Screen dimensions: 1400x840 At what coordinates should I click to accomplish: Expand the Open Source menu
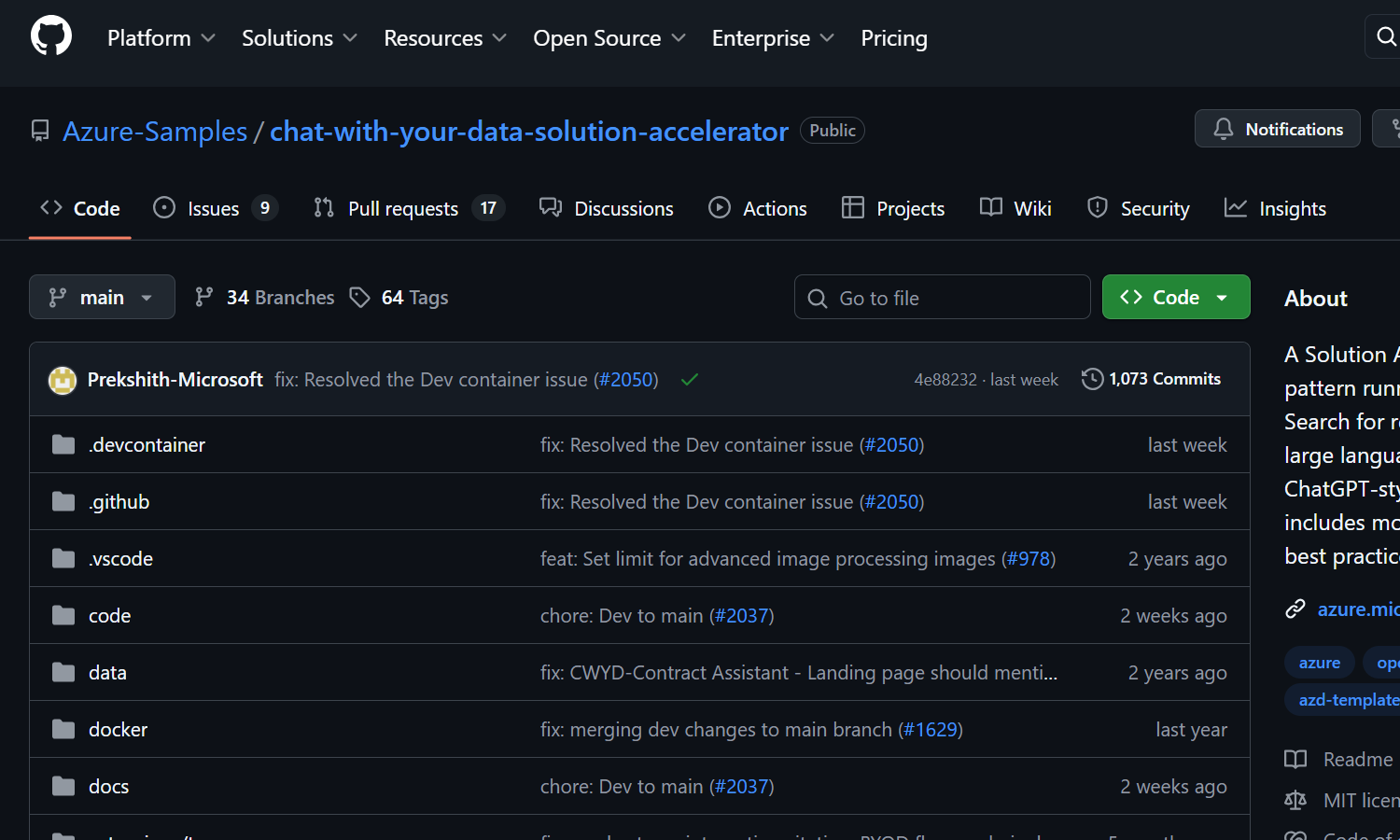tap(609, 38)
